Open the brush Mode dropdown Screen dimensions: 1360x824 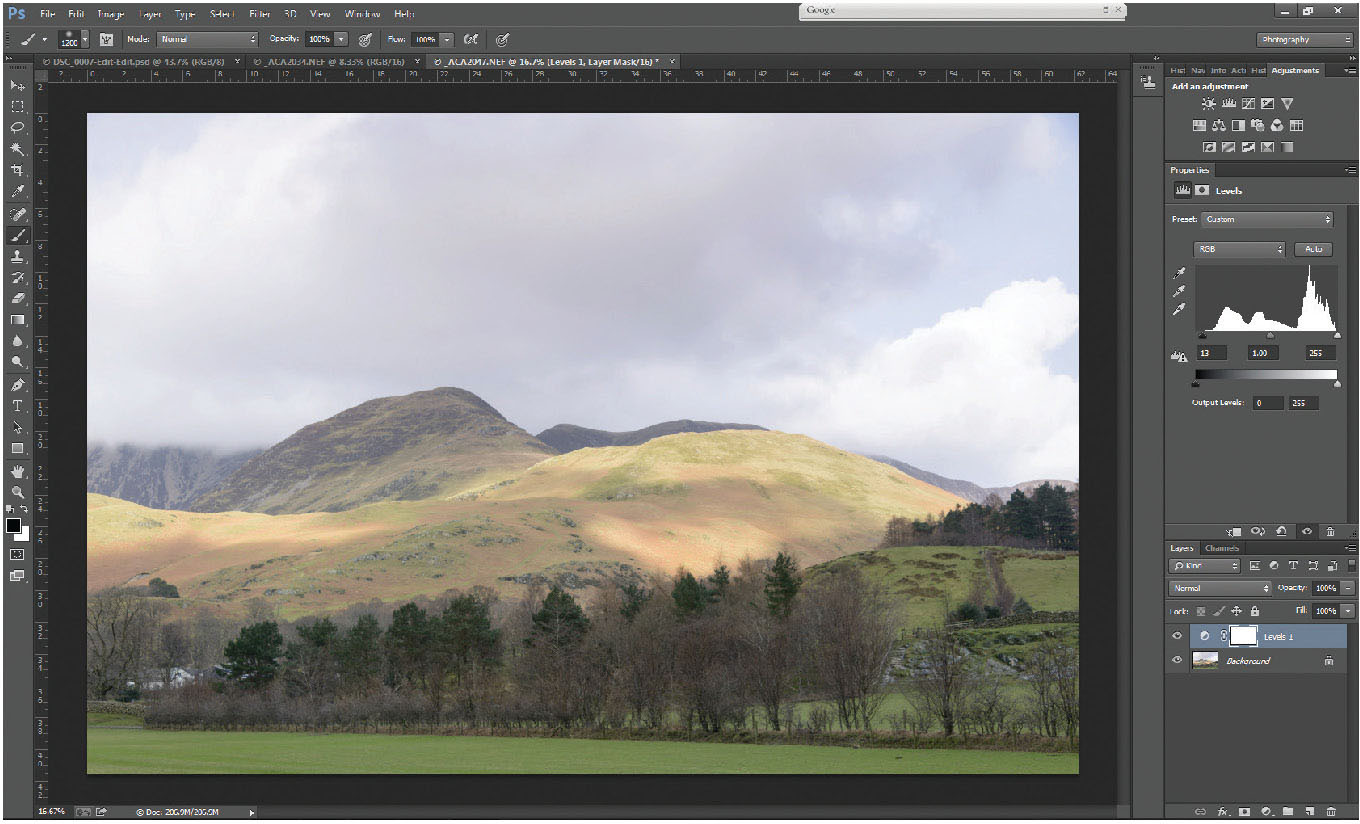[207, 39]
